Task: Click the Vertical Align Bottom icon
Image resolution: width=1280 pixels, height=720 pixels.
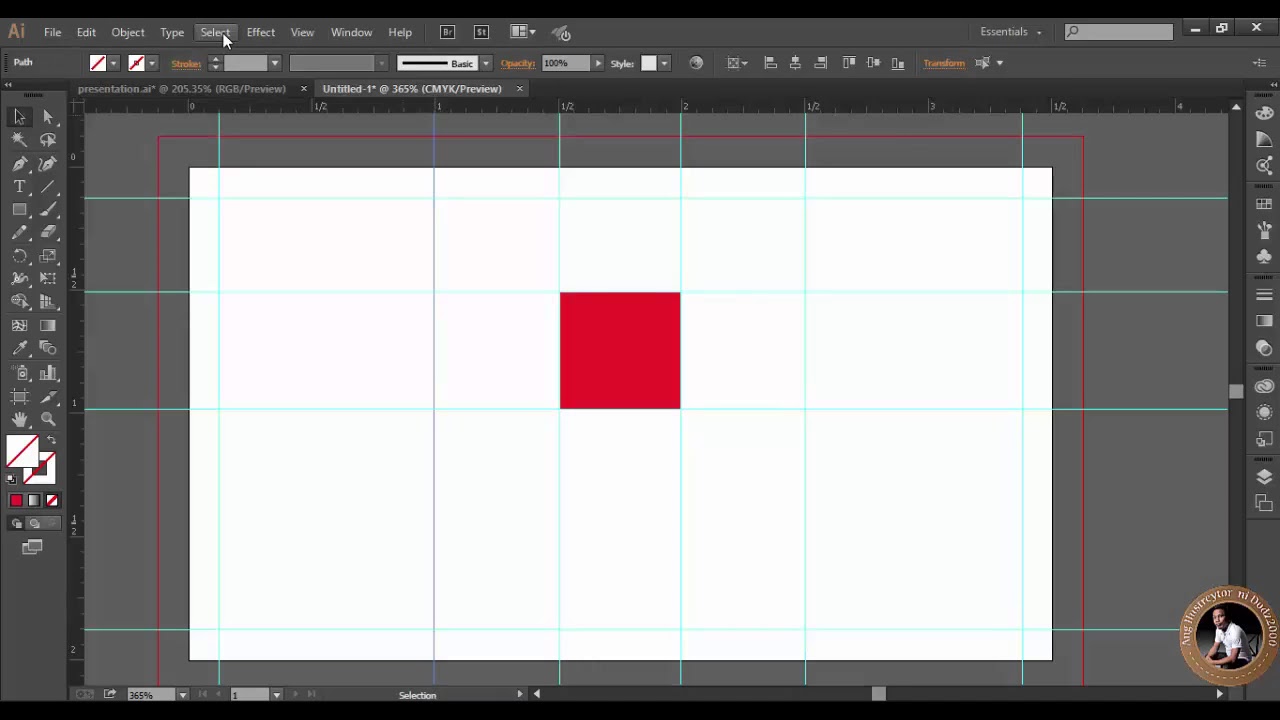Action: (897, 63)
